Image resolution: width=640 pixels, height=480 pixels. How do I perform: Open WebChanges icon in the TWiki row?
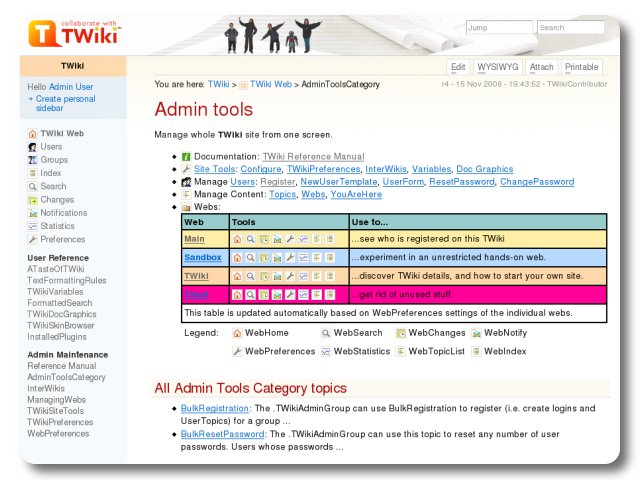pos(263,276)
